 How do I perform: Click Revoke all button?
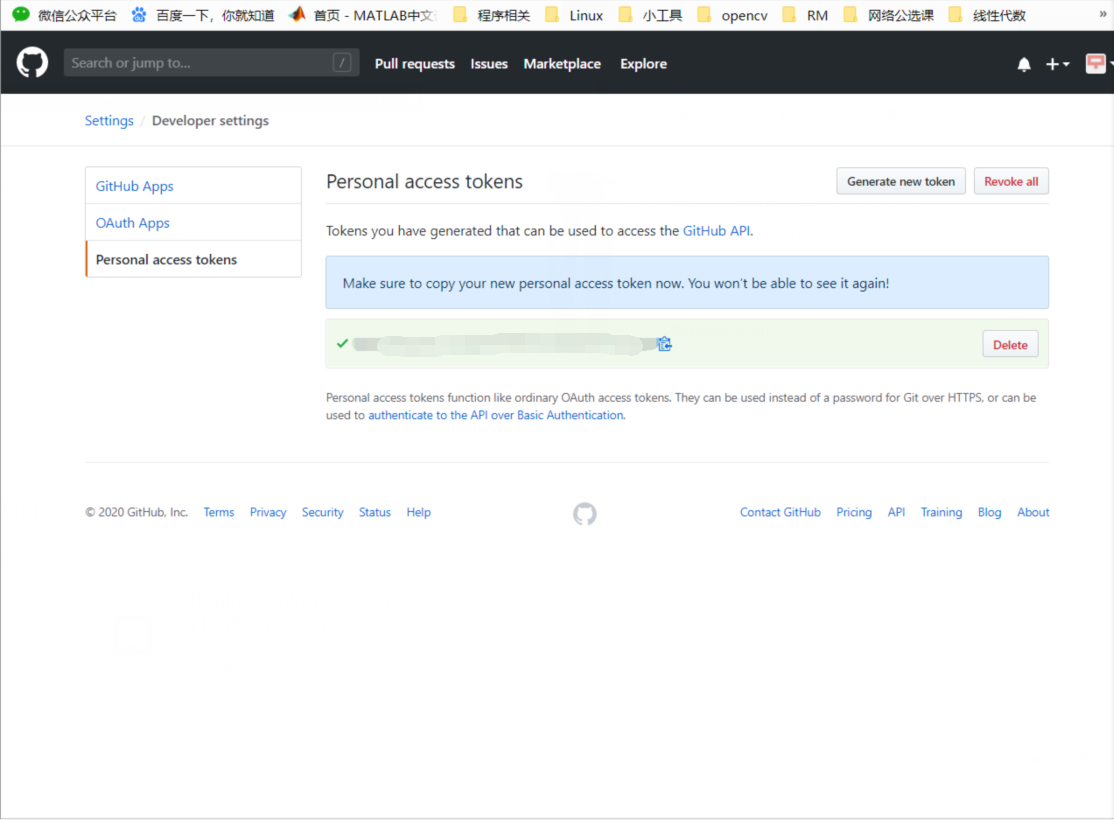[x=1011, y=182]
